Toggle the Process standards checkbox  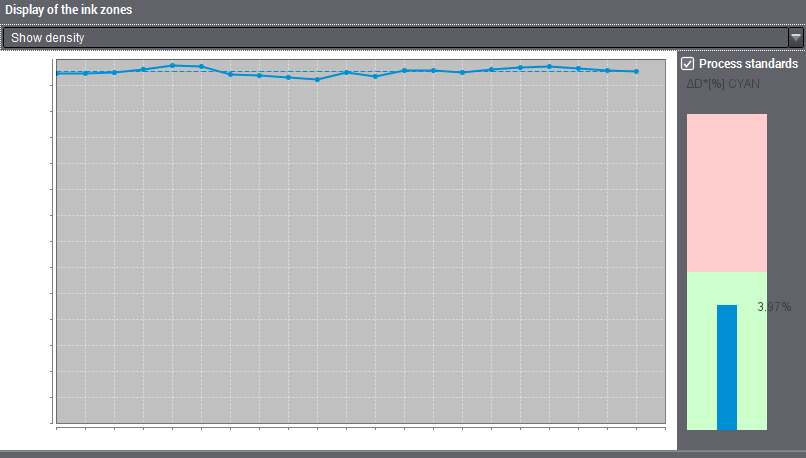click(687, 64)
